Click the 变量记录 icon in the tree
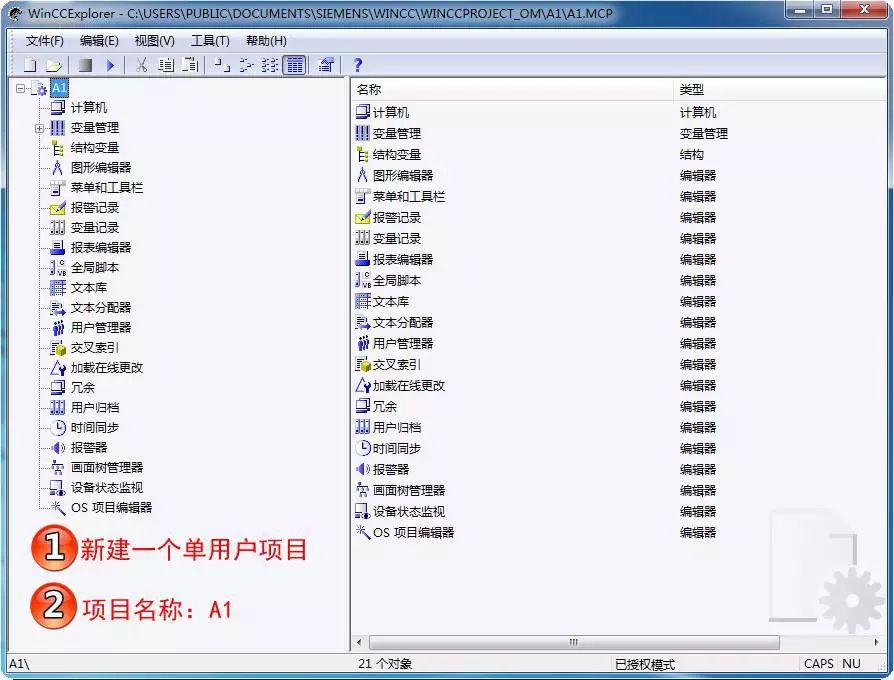 (x=58, y=228)
